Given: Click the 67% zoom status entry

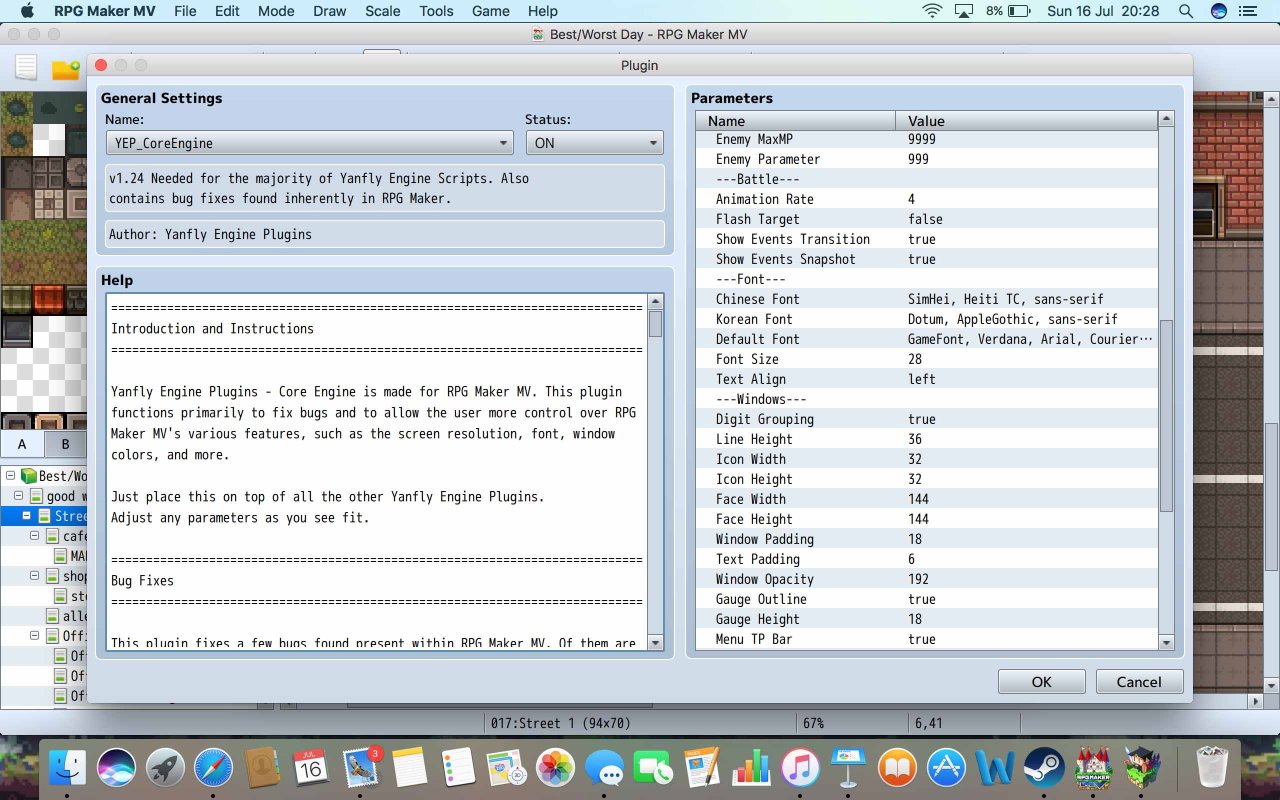Looking at the screenshot, I should point(813,723).
